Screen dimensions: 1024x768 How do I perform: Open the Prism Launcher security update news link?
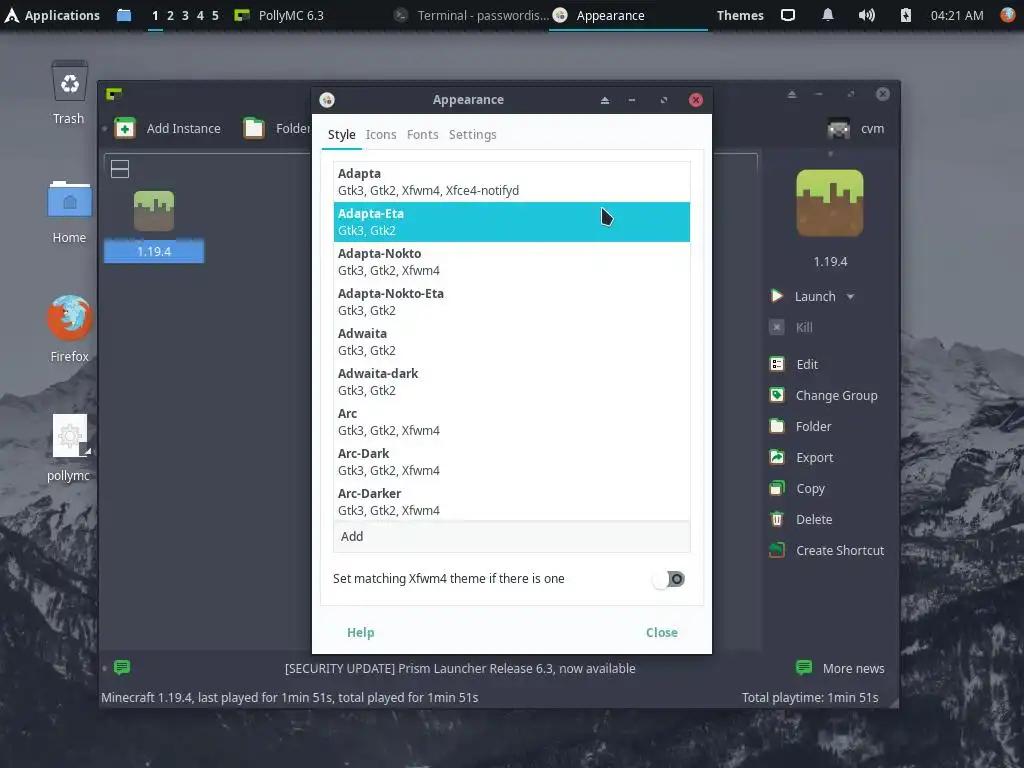tap(460, 668)
